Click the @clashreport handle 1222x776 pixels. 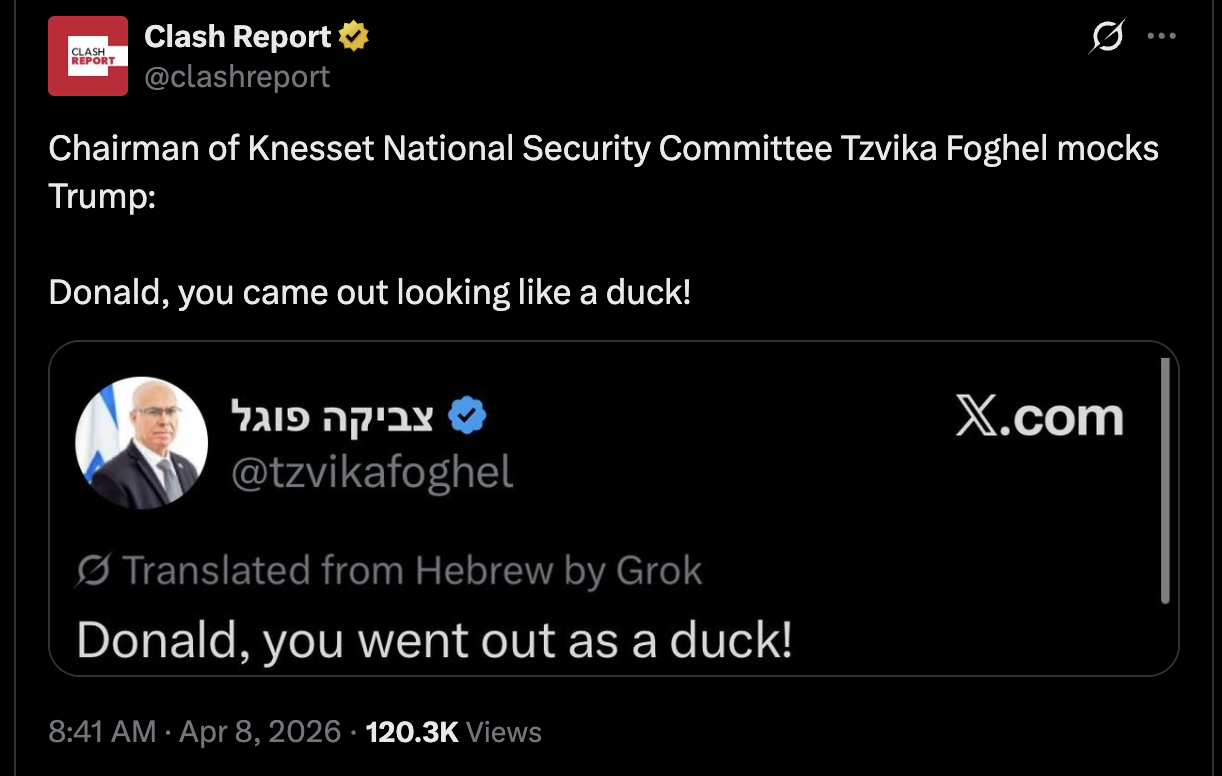237,76
